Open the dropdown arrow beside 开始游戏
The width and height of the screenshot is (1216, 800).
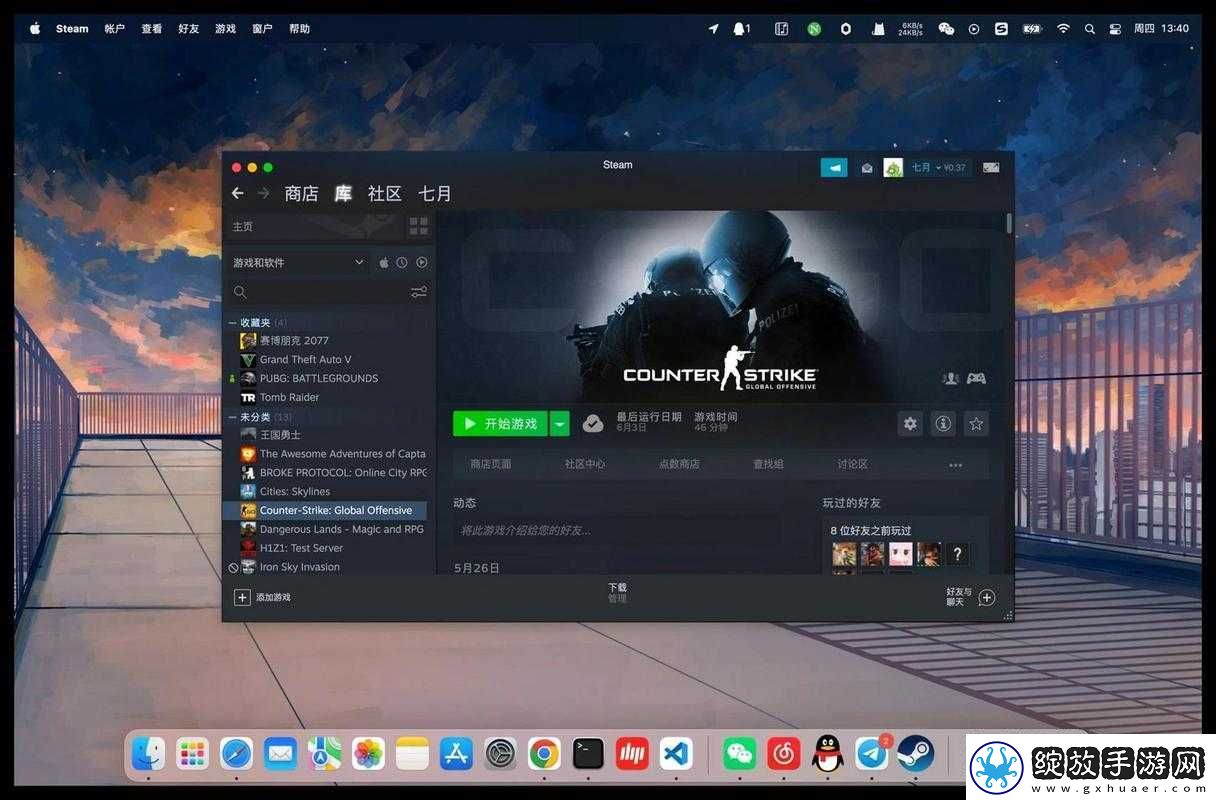[x=560, y=424]
